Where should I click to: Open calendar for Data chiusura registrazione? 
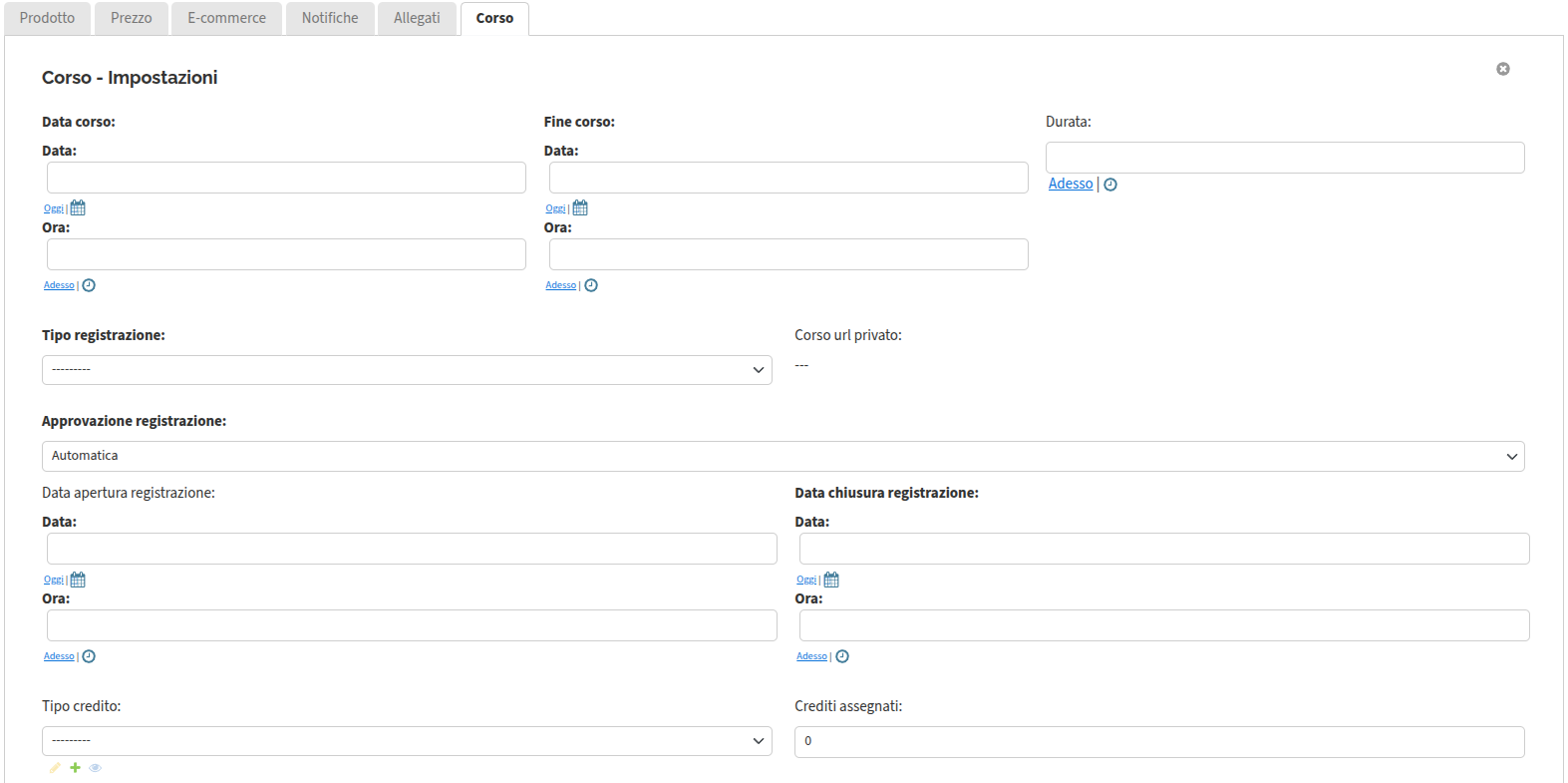click(x=831, y=580)
